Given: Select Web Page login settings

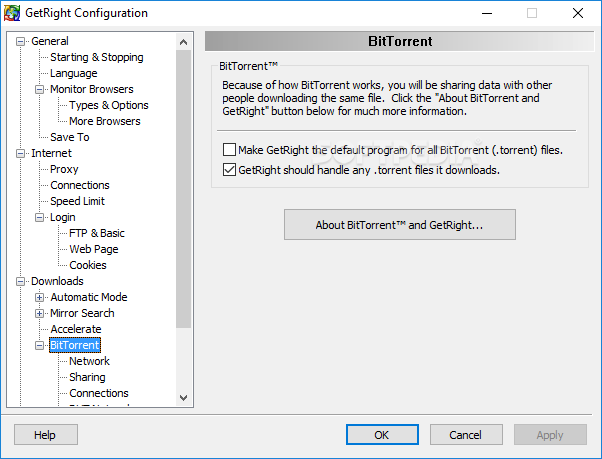Looking at the screenshot, I should 94,249.
